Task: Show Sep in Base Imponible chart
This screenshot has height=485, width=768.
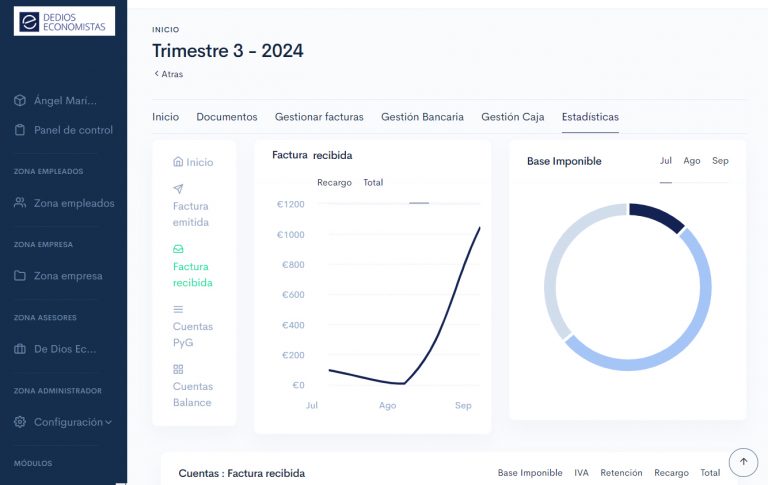Action: (x=720, y=161)
